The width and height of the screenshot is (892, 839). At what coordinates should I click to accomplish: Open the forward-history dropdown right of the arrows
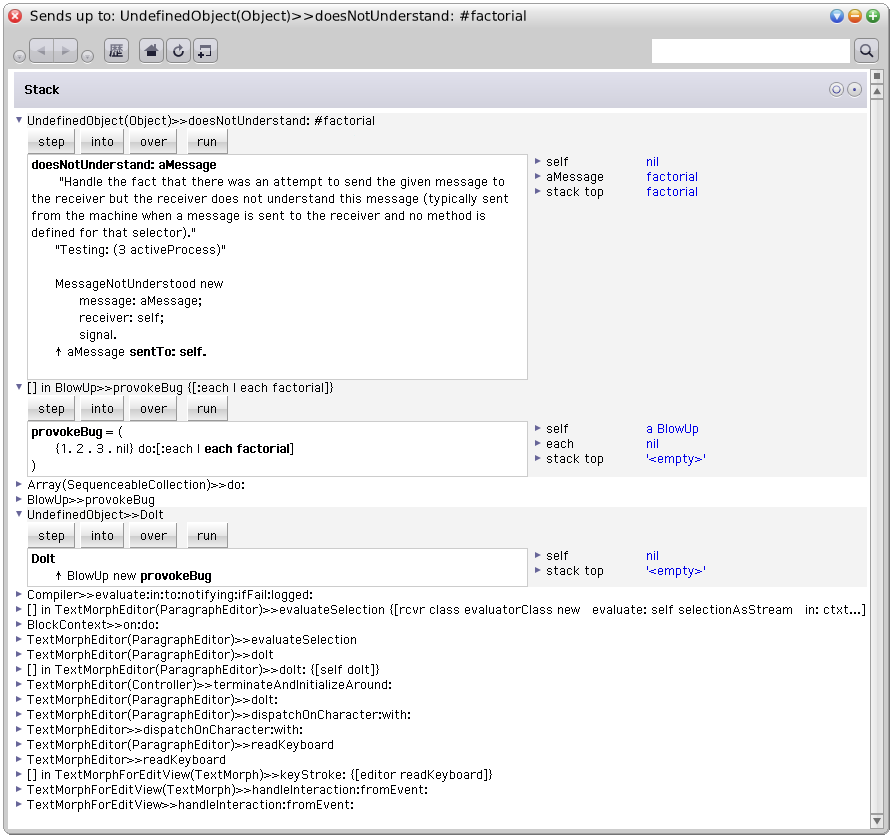[88, 56]
